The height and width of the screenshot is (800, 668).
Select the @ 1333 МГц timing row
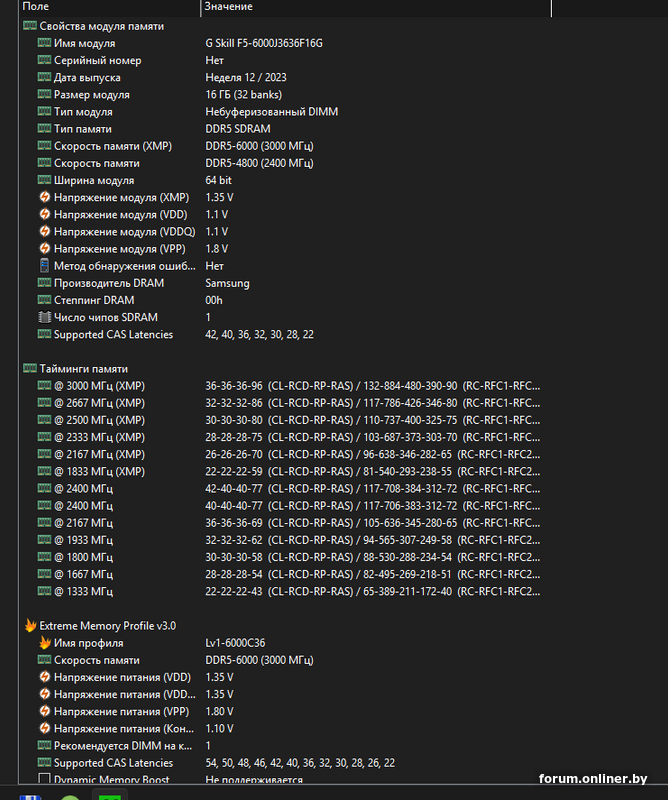83,591
